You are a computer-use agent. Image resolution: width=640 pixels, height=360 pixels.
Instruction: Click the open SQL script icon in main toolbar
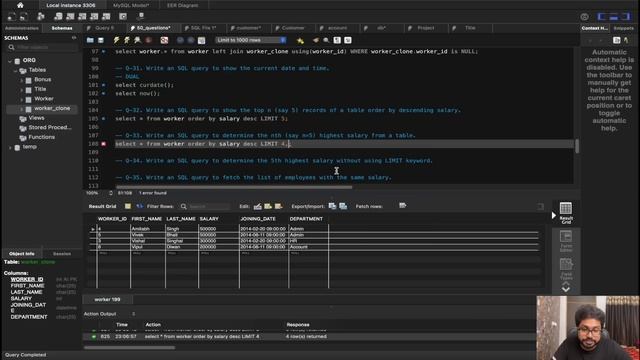24,16
